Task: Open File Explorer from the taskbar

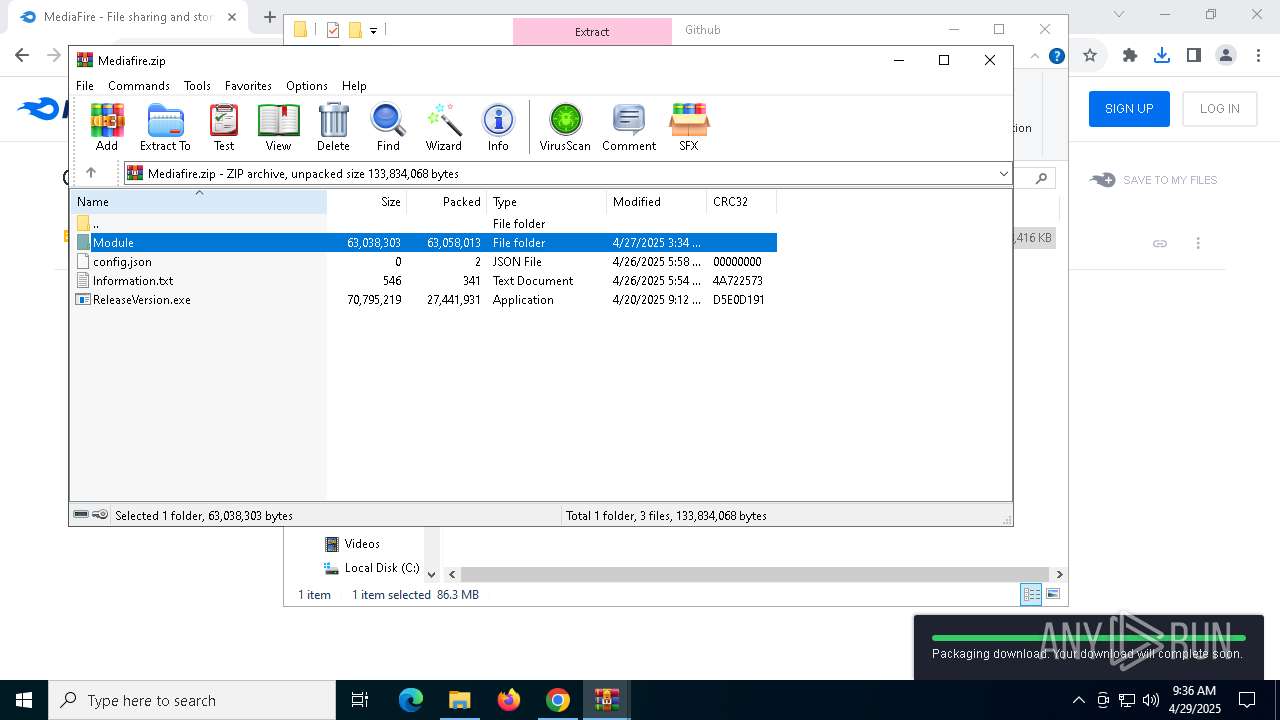Action: coord(459,700)
